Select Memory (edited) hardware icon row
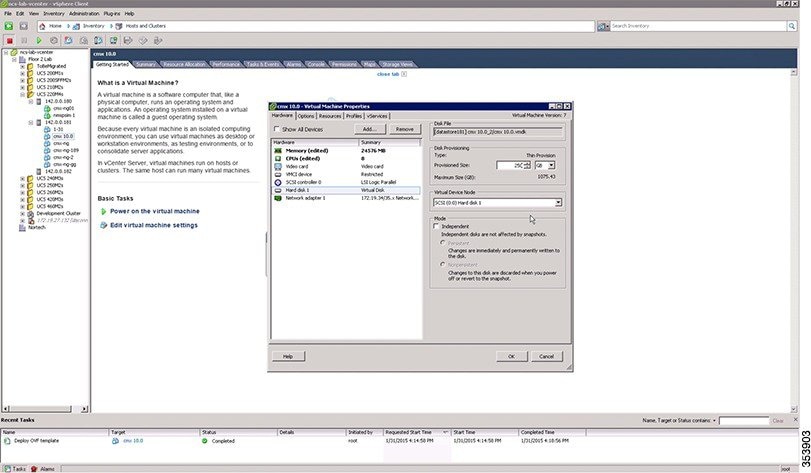The width and height of the screenshot is (811, 473). point(277,150)
